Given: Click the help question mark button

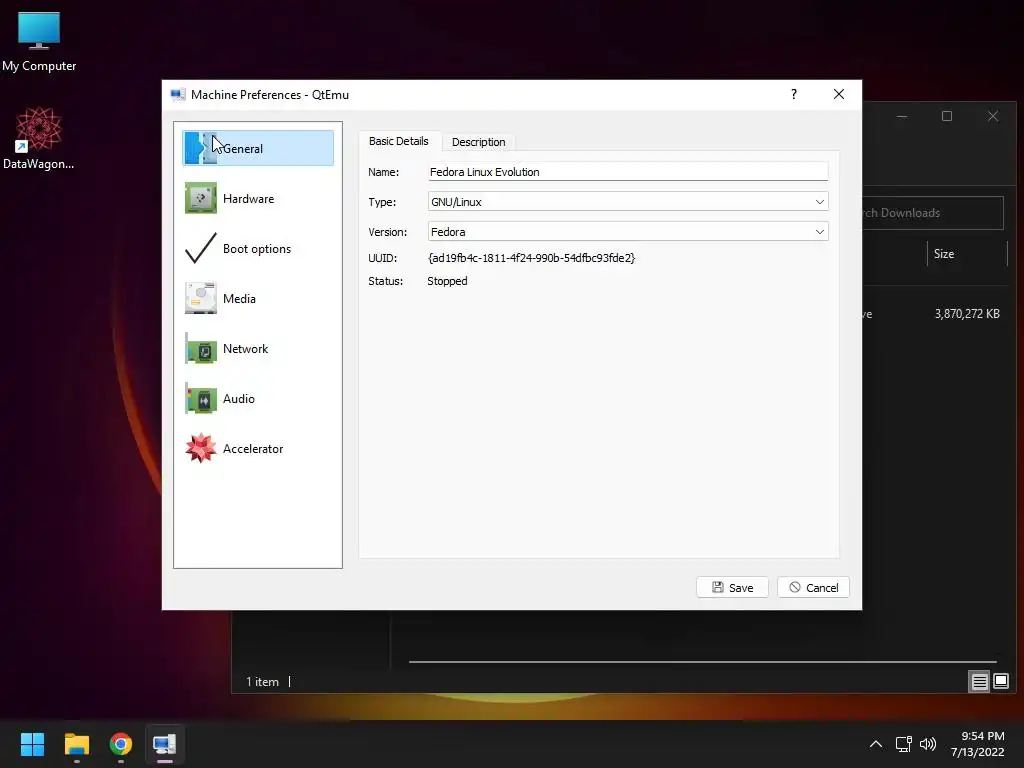Looking at the screenshot, I should coord(793,95).
